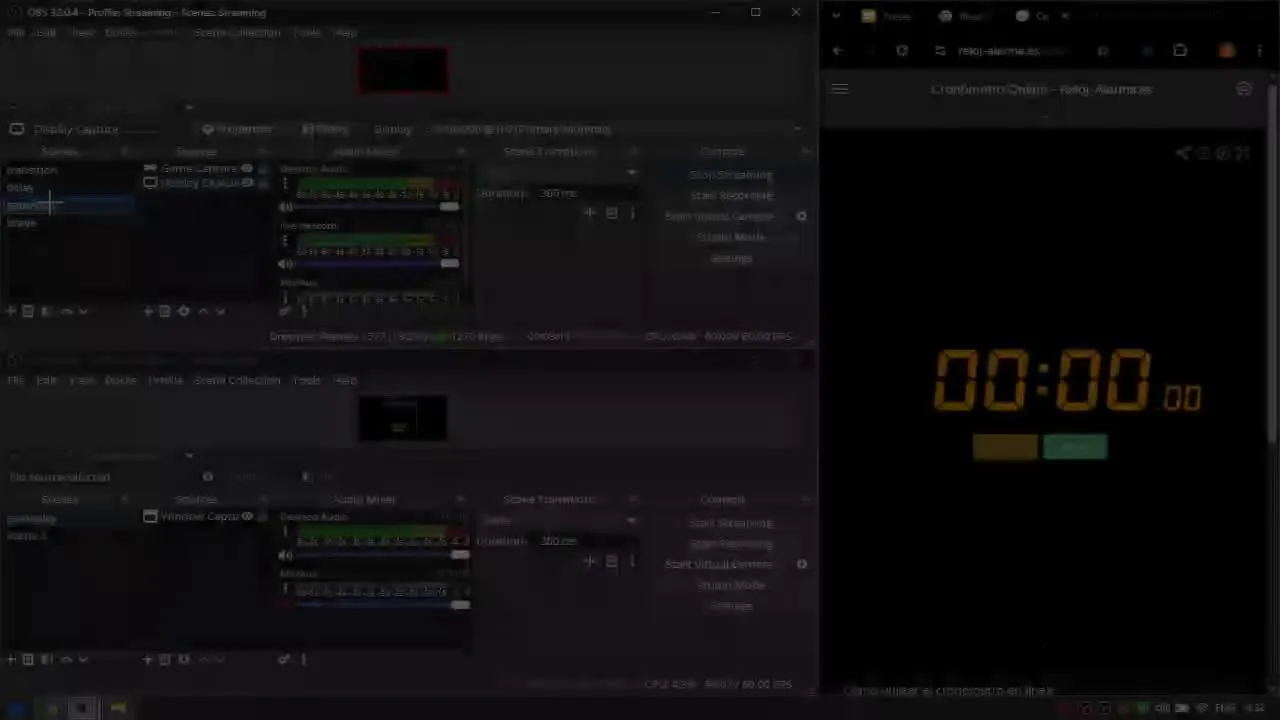
Task: Open virtual camera settings gear in lower OBS window
Action: 801,564
